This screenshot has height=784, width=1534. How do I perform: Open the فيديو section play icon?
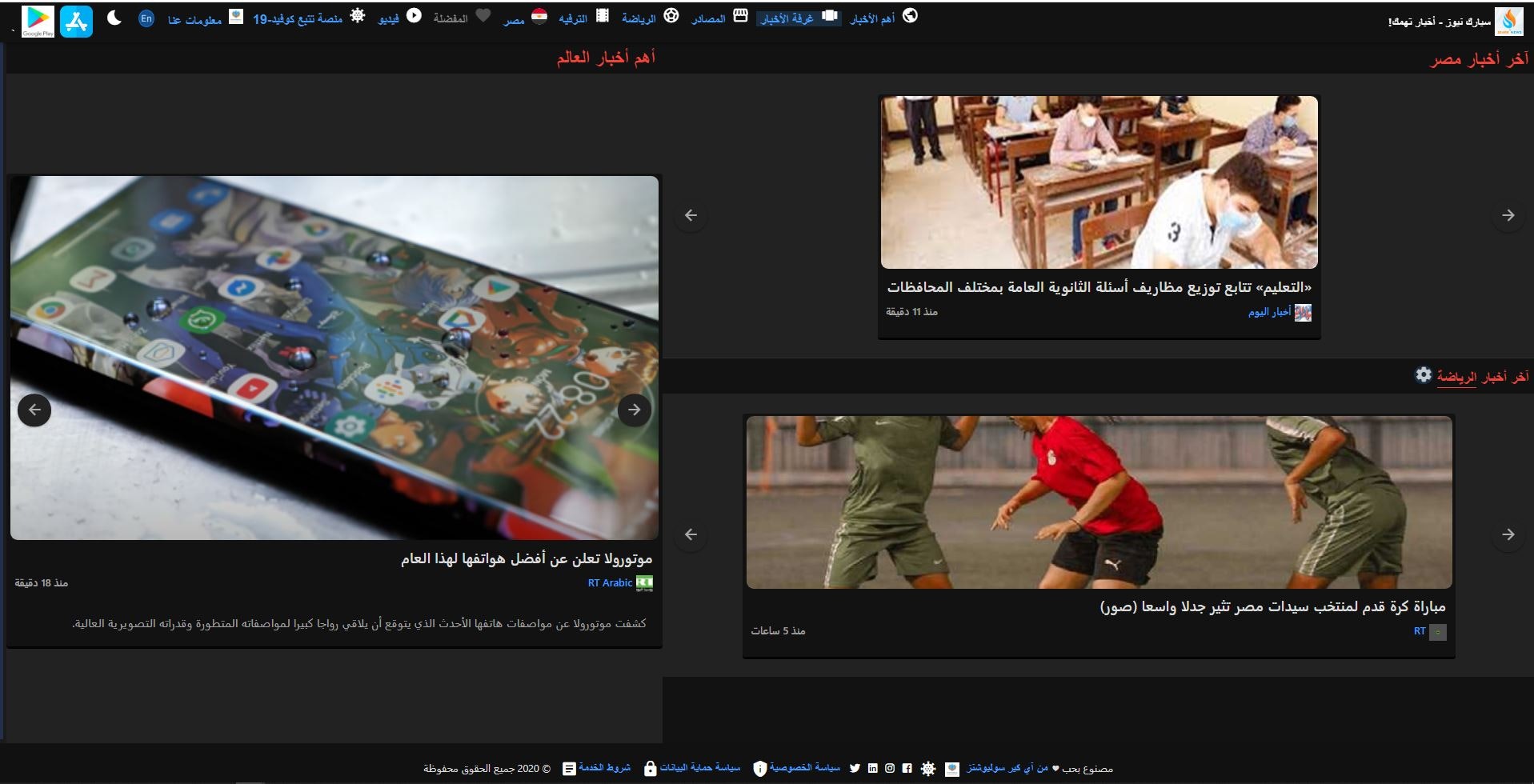pos(414,17)
